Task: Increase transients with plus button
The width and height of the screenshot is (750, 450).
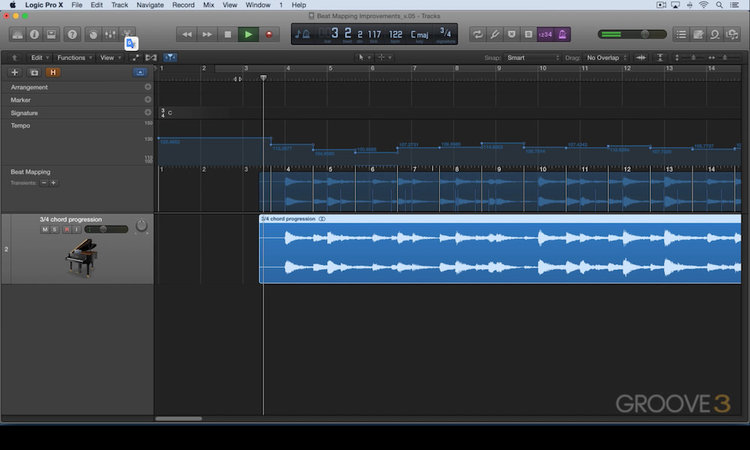Action: click(53, 183)
